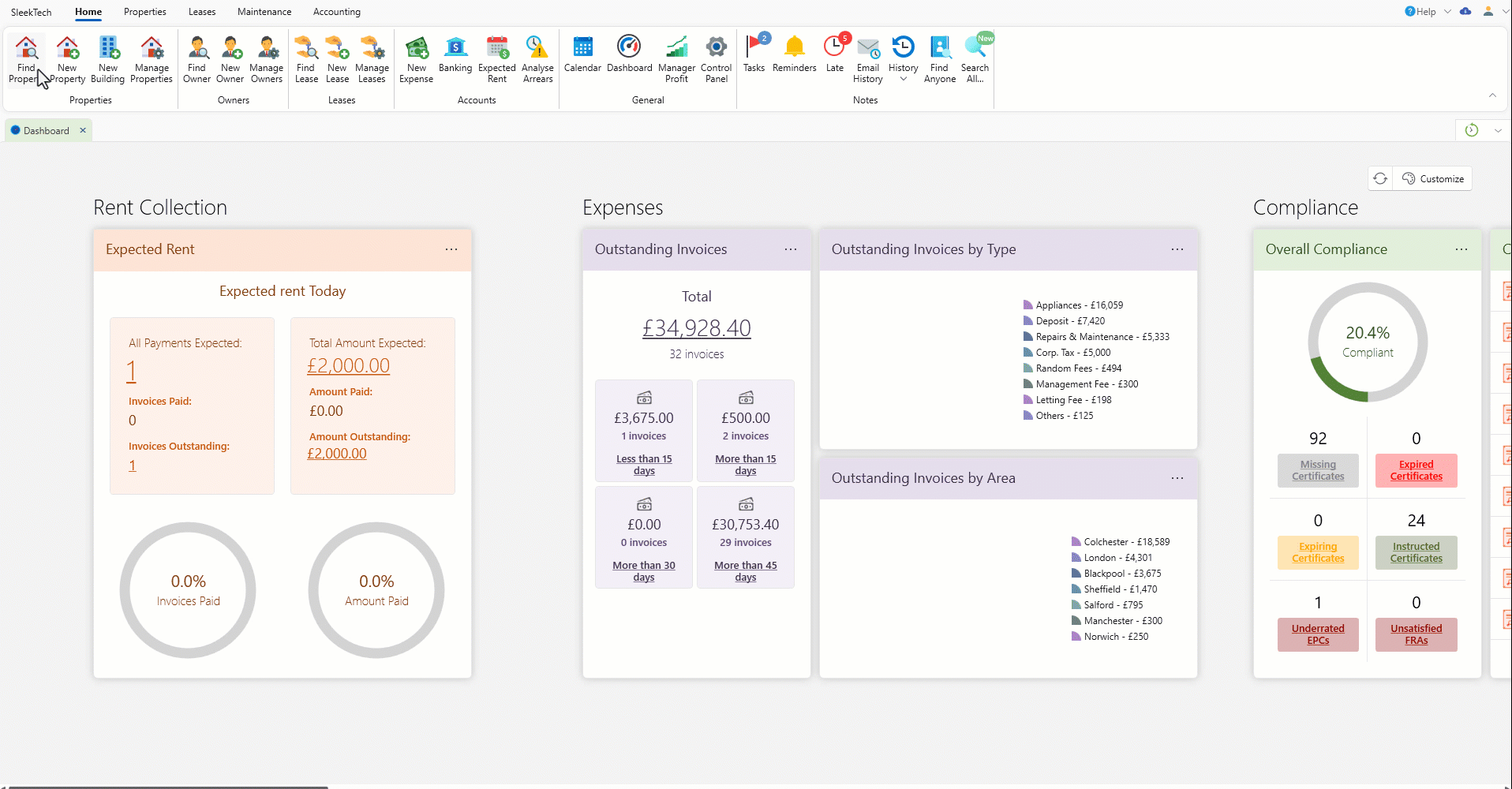Open Manager Profit report
This screenshot has width=1512, height=789.
point(677,59)
